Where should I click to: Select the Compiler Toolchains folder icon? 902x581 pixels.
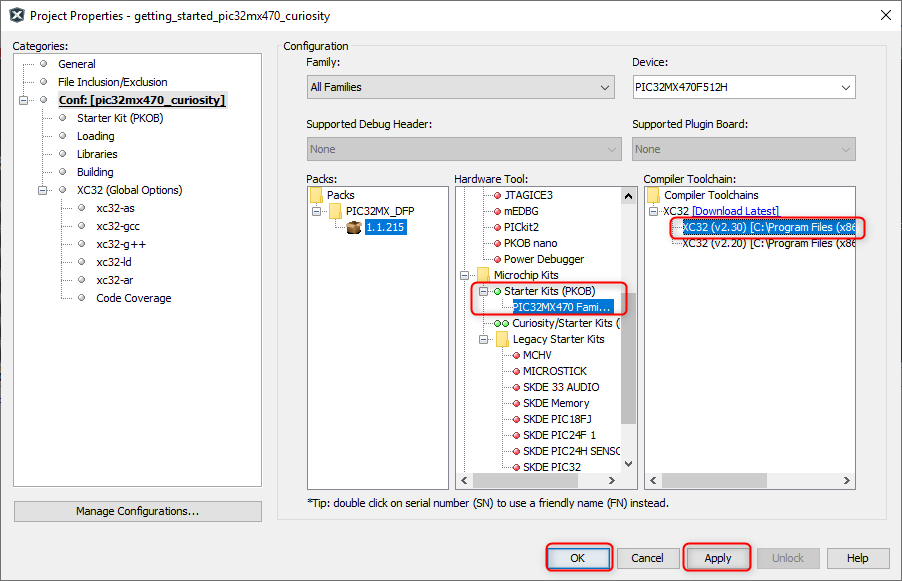pyautogui.click(x=653, y=195)
